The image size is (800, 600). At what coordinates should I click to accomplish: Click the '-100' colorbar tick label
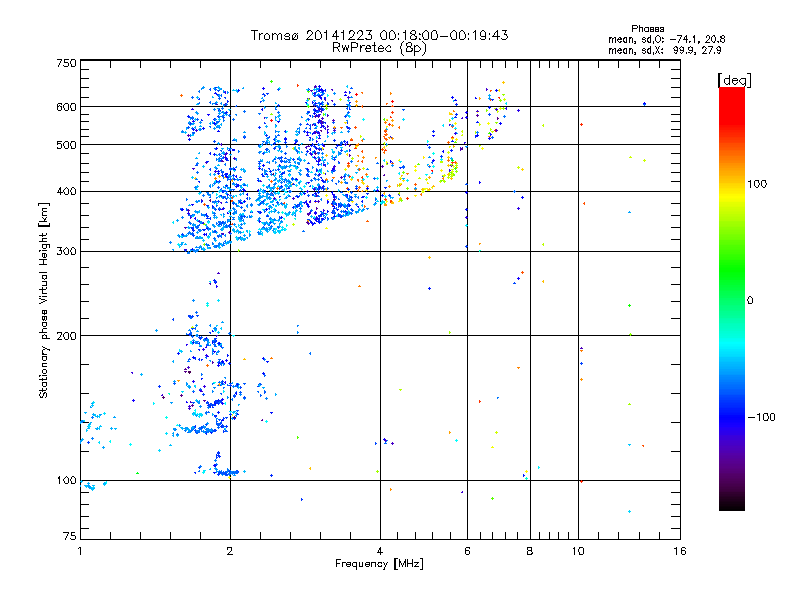coord(762,417)
